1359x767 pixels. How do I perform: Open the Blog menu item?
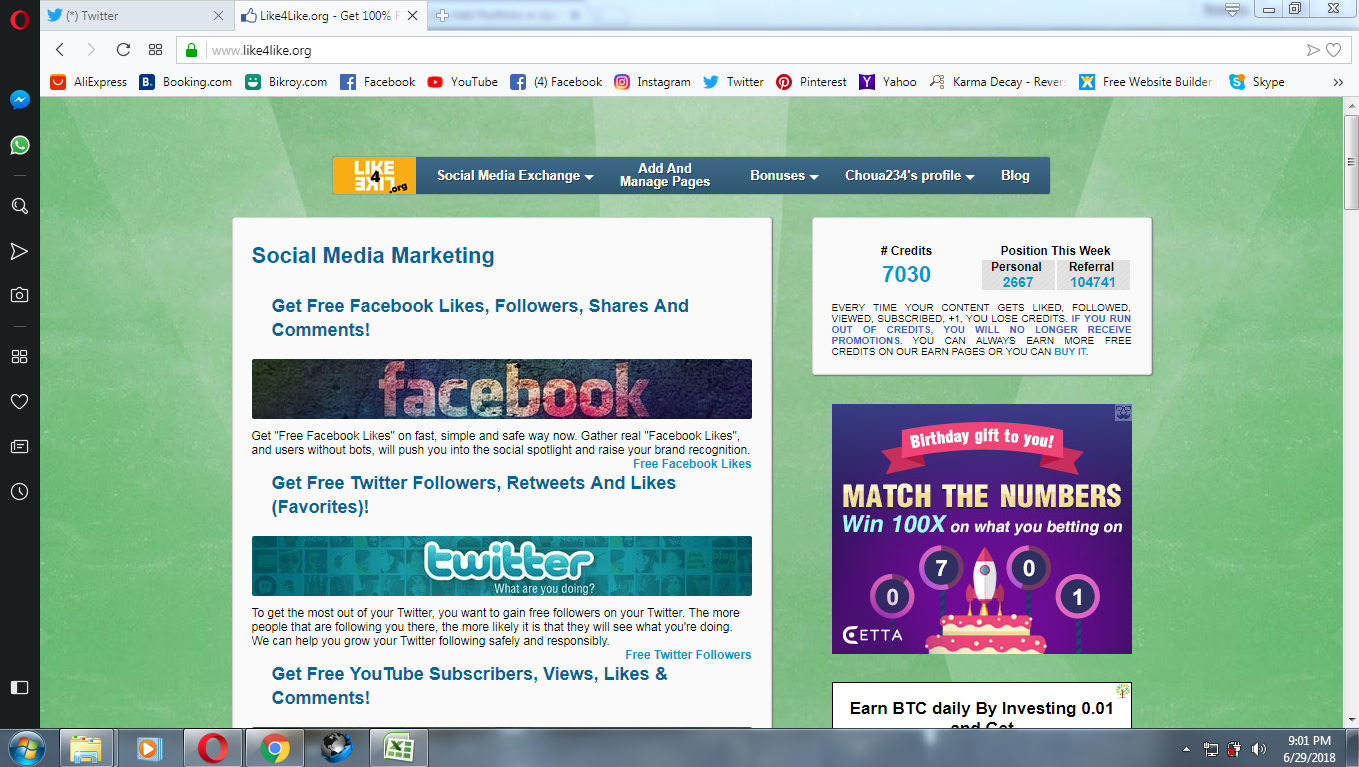pos(1015,175)
